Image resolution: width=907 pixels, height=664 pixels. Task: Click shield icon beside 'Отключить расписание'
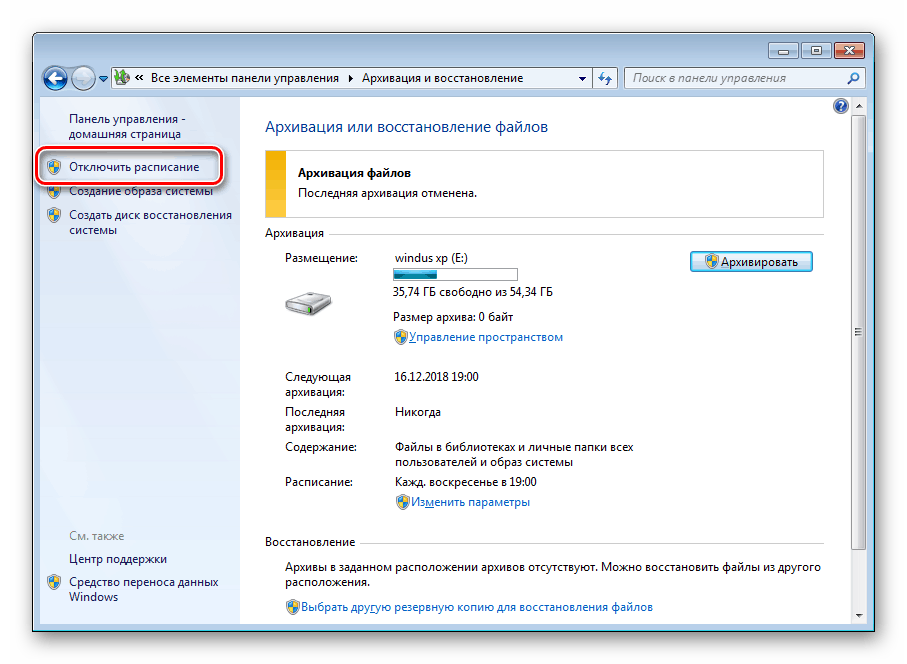tap(54, 167)
